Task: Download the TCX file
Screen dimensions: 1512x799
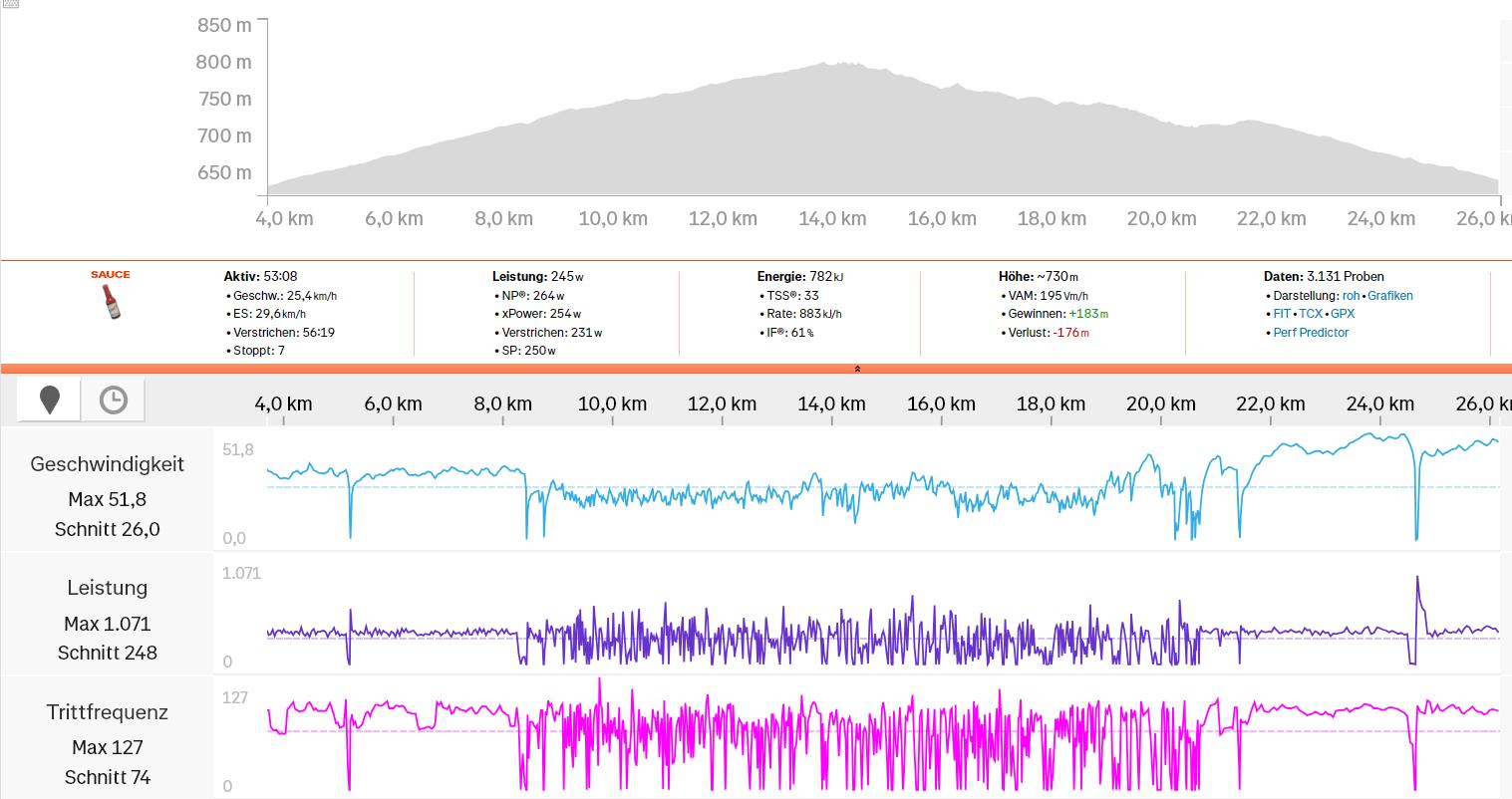Action: click(1310, 314)
